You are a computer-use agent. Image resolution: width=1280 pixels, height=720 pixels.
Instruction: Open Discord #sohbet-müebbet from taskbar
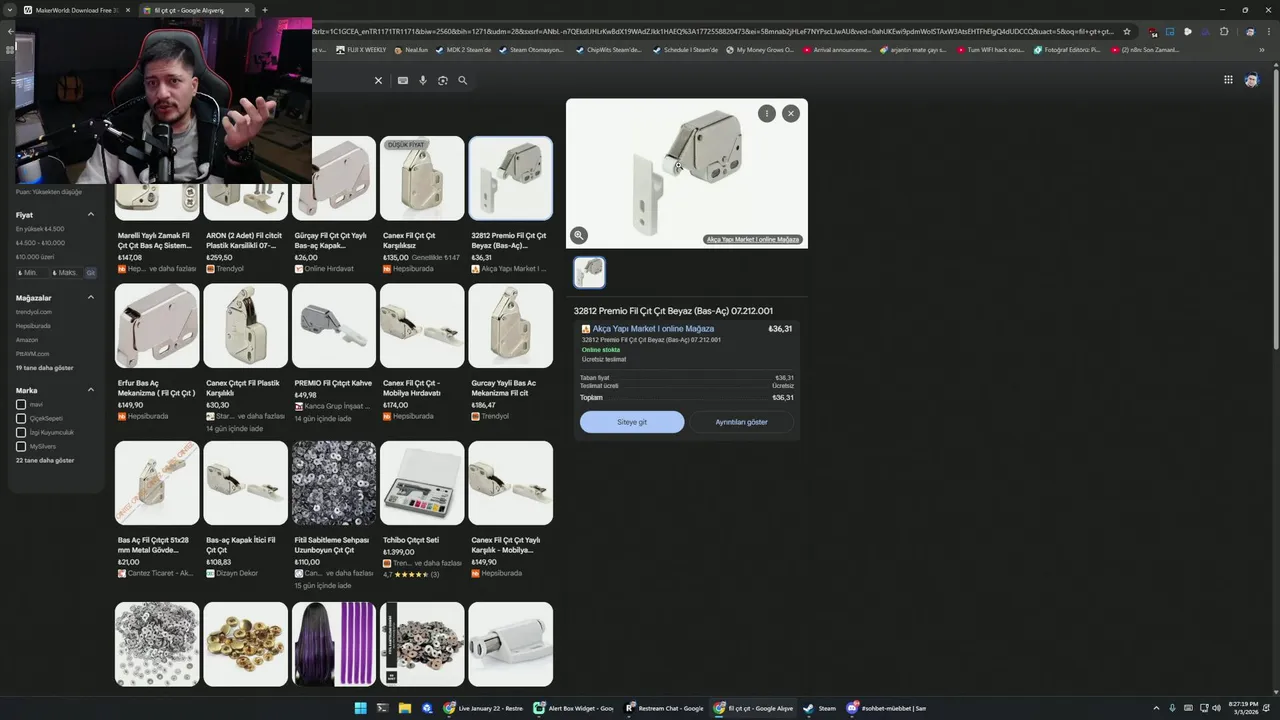coord(885,708)
